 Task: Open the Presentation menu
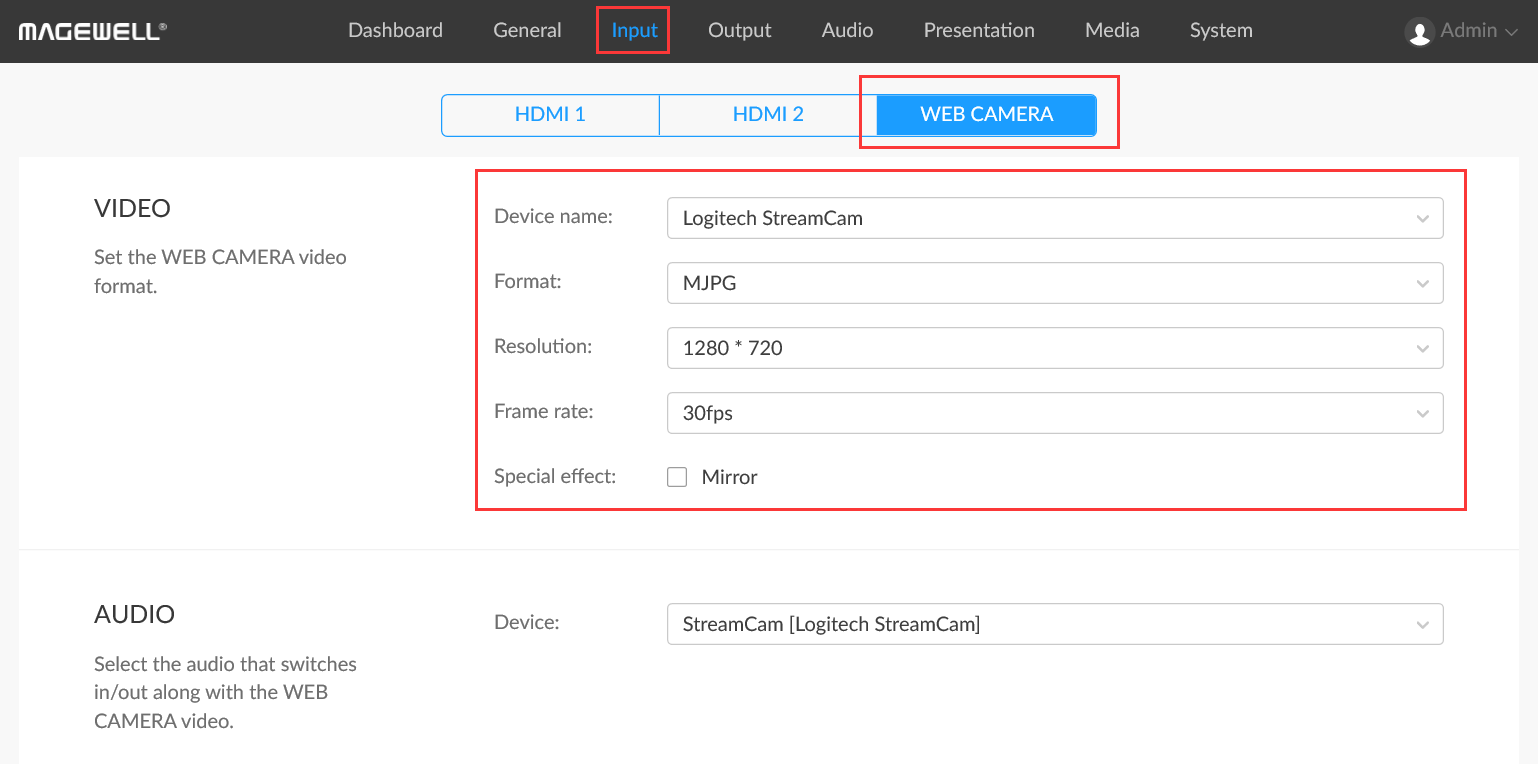(x=979, y=30)
